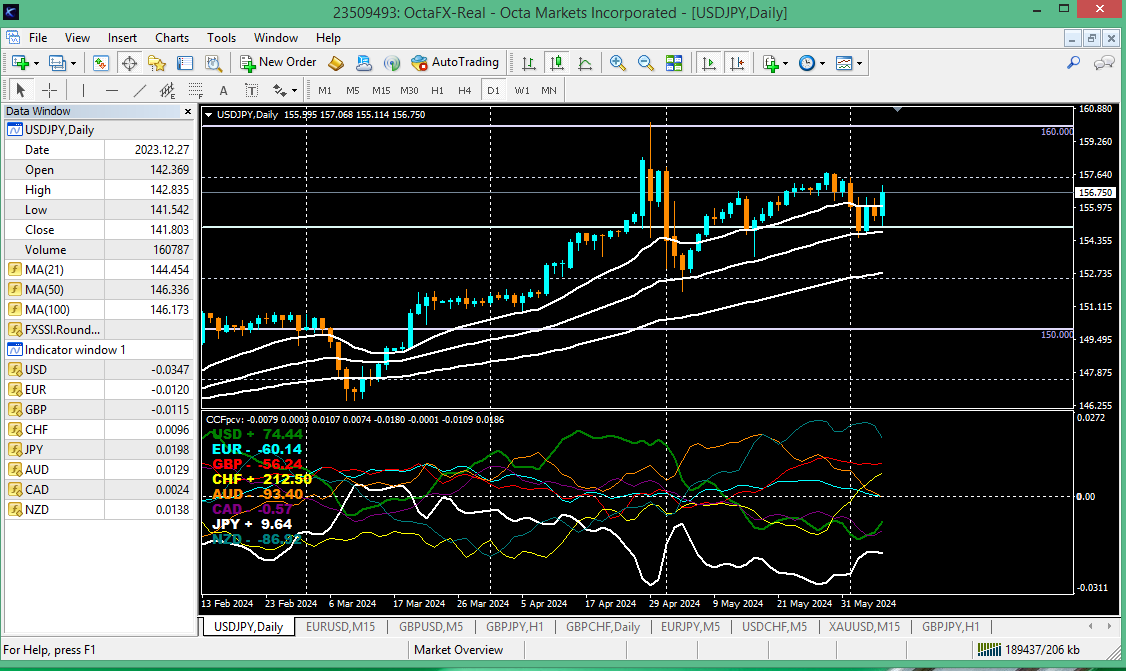Expand the arrows shapes dropdown
This screenshot has height=671, width=1126.
click(294, 91)
